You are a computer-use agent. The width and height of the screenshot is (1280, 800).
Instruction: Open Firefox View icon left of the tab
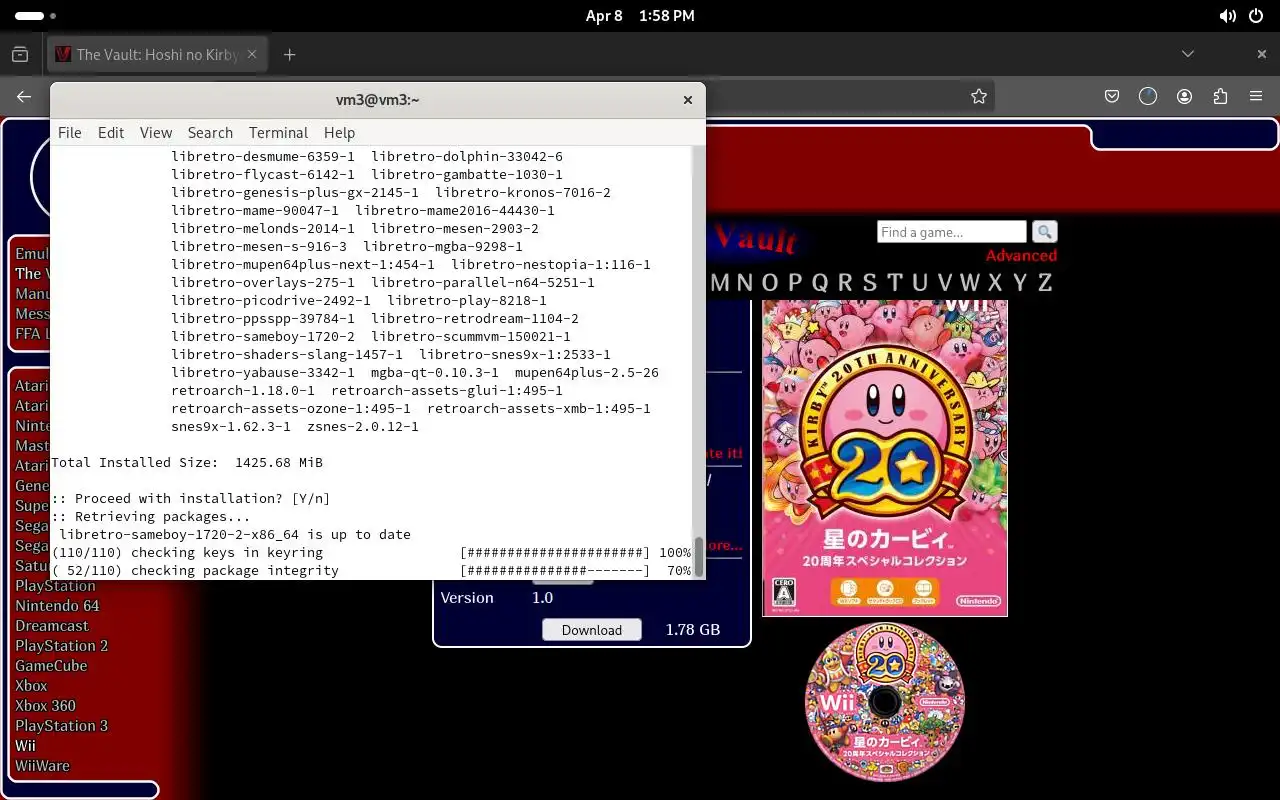(20, 54)
